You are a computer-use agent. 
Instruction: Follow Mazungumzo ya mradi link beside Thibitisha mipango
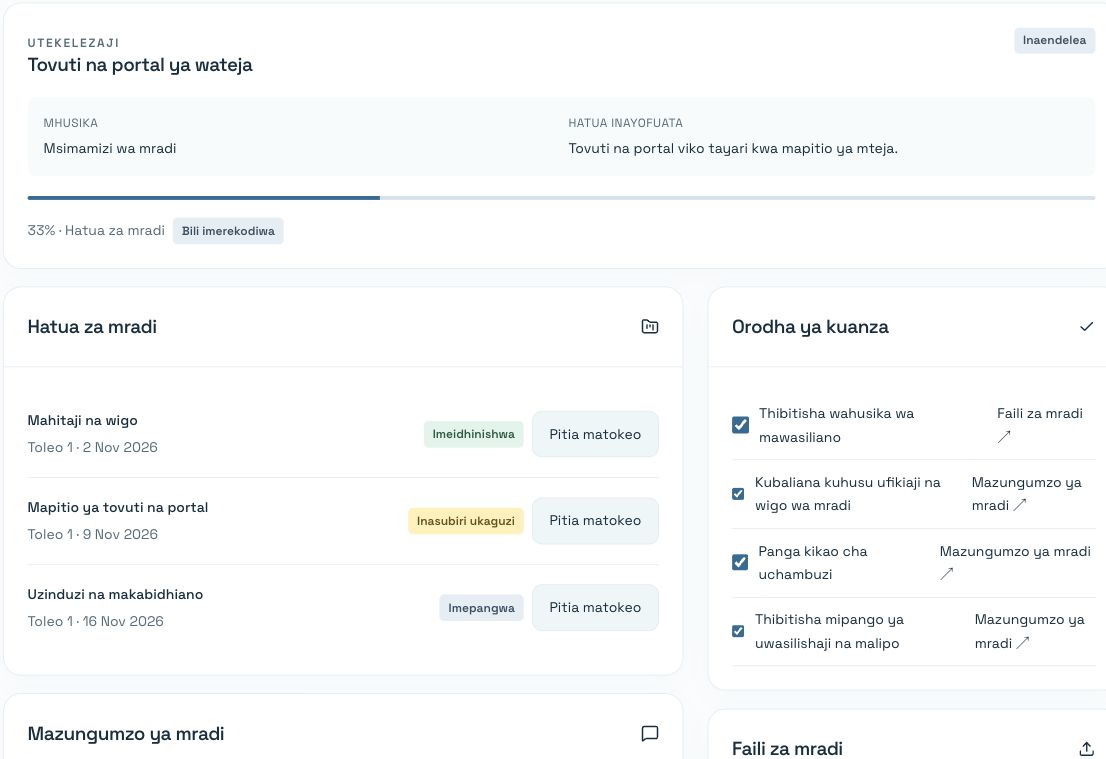1029,631
